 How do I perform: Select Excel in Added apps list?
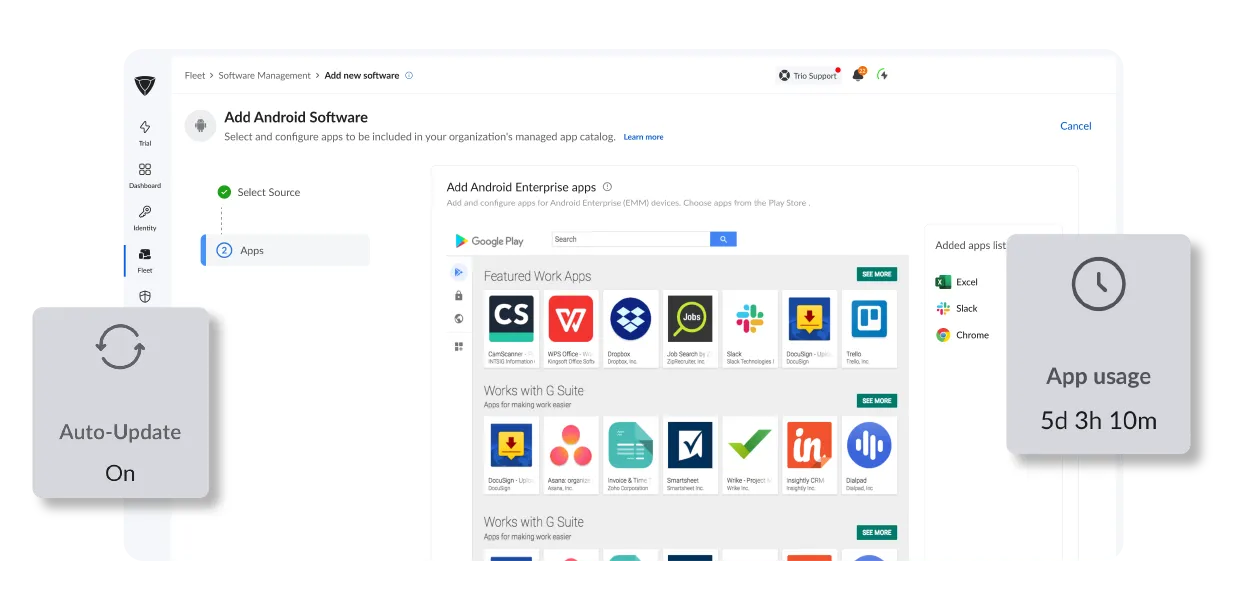[957, 282]
